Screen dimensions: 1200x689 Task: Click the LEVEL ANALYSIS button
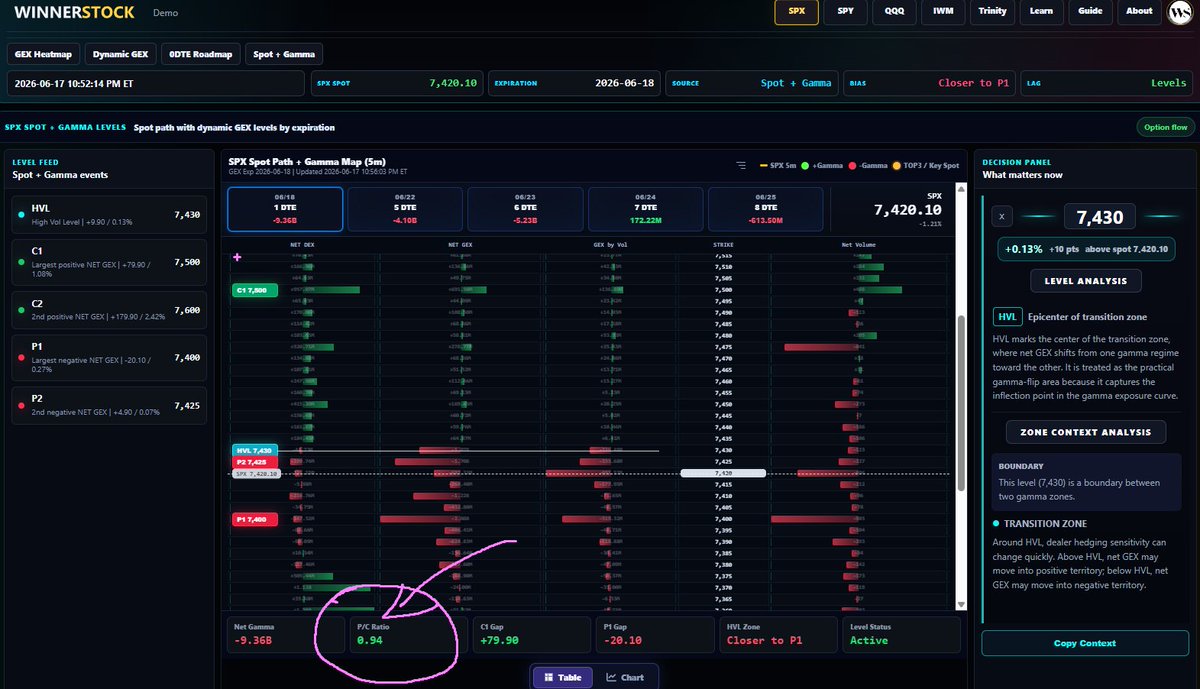(1085, 282)
